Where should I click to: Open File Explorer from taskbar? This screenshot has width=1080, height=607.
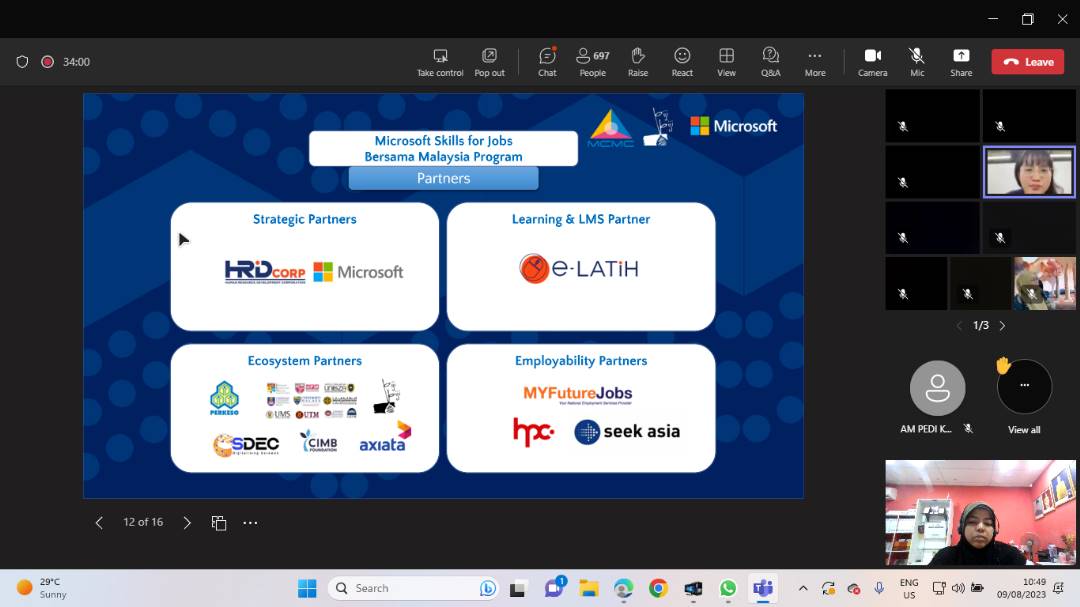pyautogui.click(x=589, y=588)
